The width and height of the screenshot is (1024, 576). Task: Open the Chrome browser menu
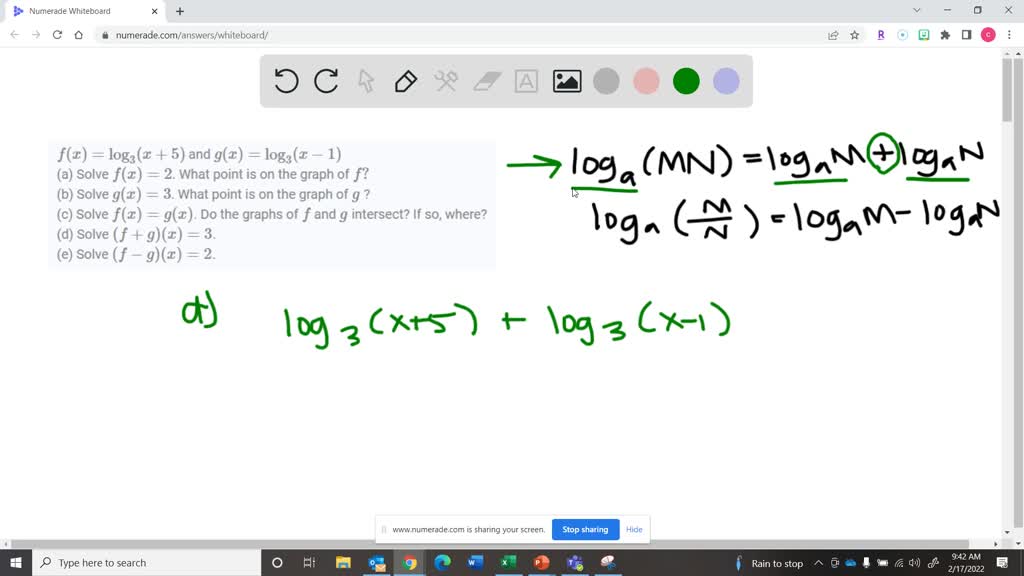(x=1010, y=34)
